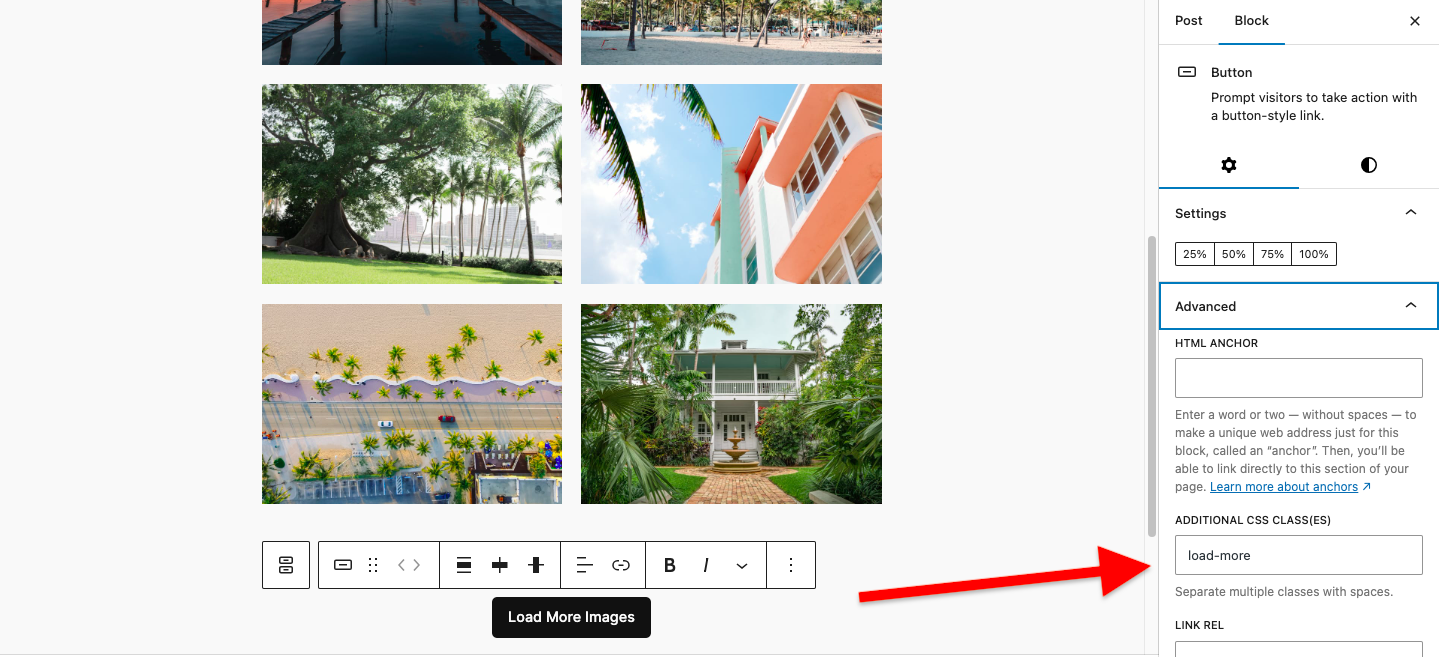Add a link with the link icon
The width and height of the screenshot is (1439, 657).
tap(621, 565)
